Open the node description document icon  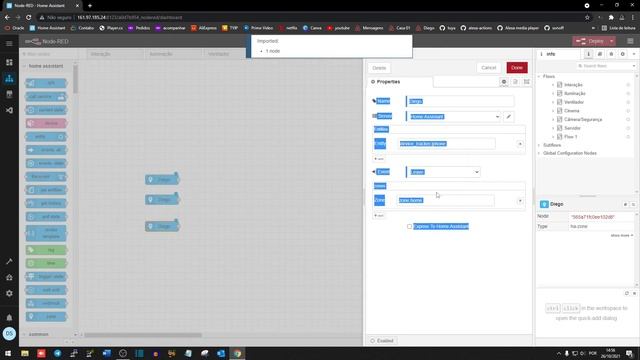515,82
